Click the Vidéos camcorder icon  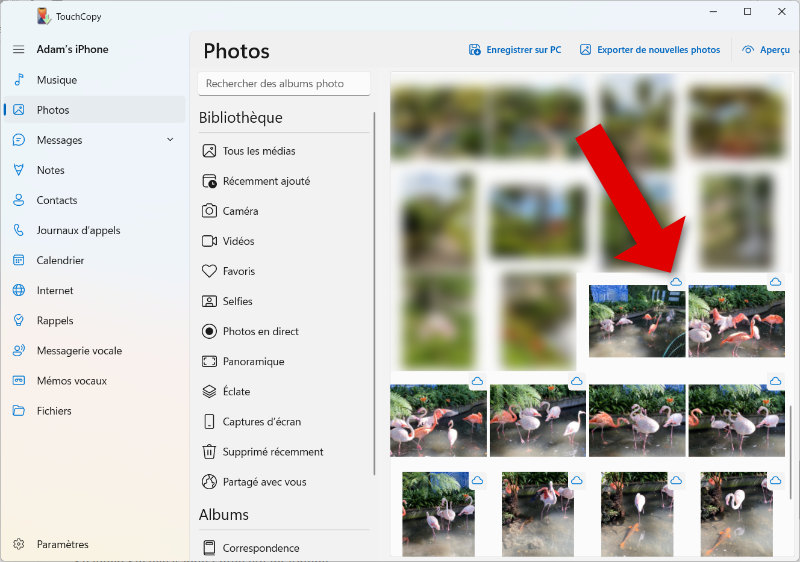(209, 241)
